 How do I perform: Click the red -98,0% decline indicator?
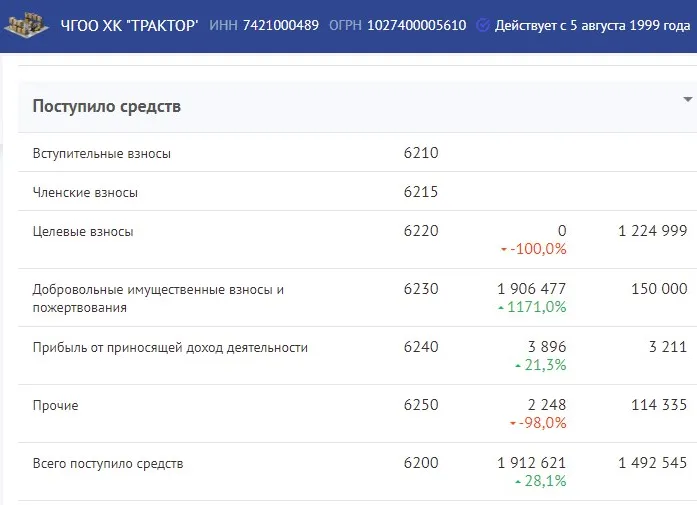click(538, 423)
